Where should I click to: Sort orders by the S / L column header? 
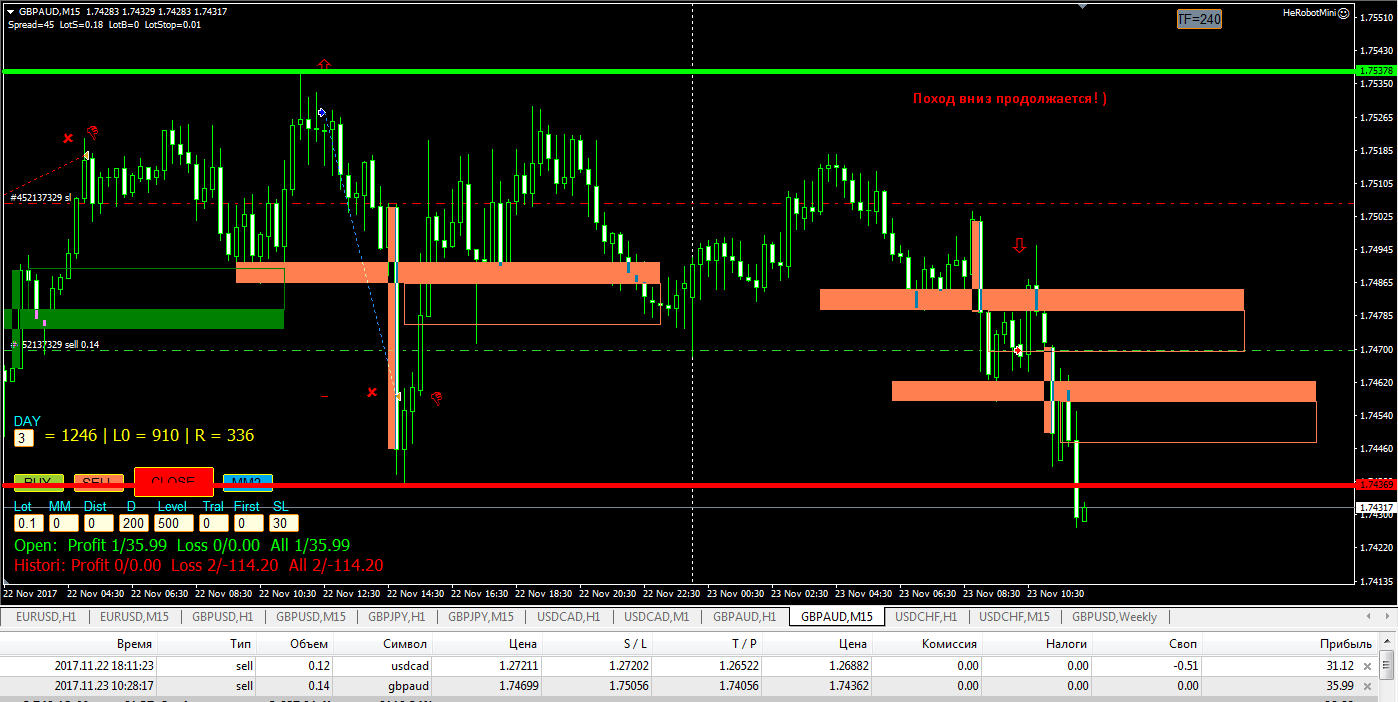tap(597, 643)
